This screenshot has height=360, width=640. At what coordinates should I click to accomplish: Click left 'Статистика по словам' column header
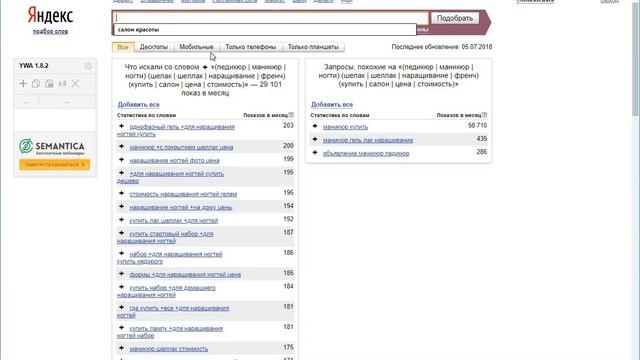[x=147, y=116]
